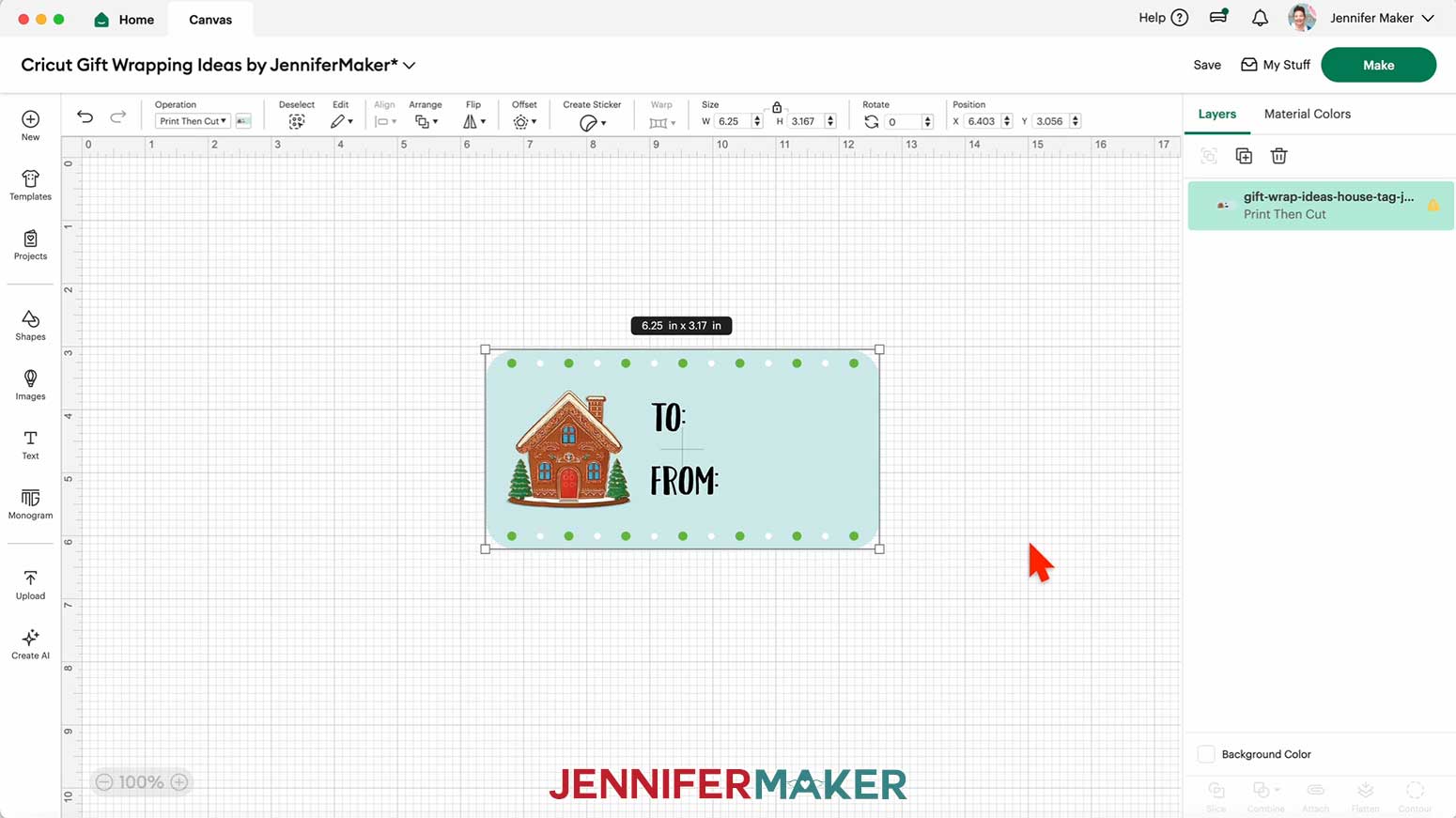The height and width of the screenshot is (818, 1456).
Task: Click the machine connection icon near Help
Action: (x=1219, y=17)
